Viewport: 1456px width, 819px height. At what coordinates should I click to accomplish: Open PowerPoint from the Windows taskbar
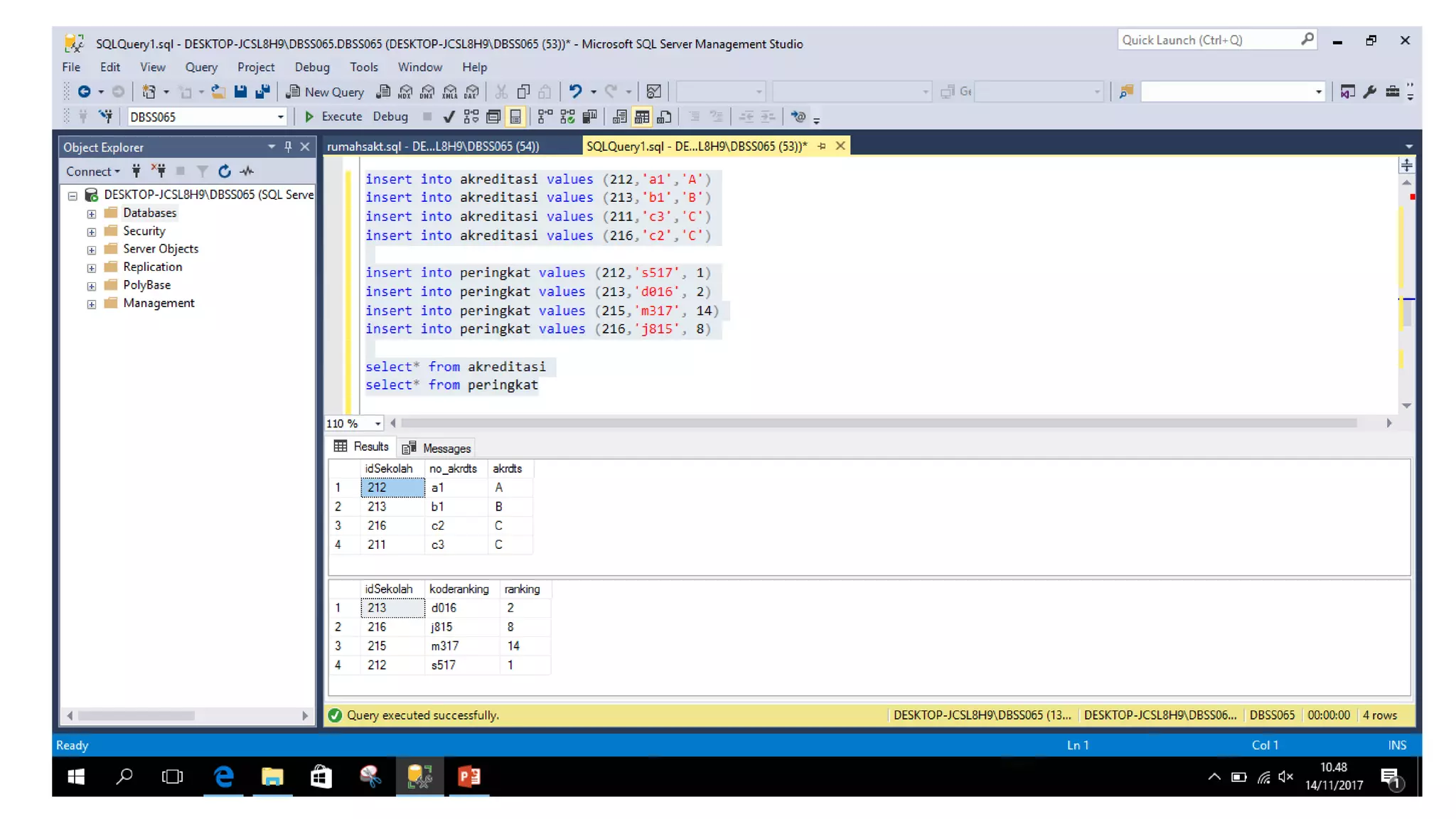pyautogui.click(x=469, y=776)
